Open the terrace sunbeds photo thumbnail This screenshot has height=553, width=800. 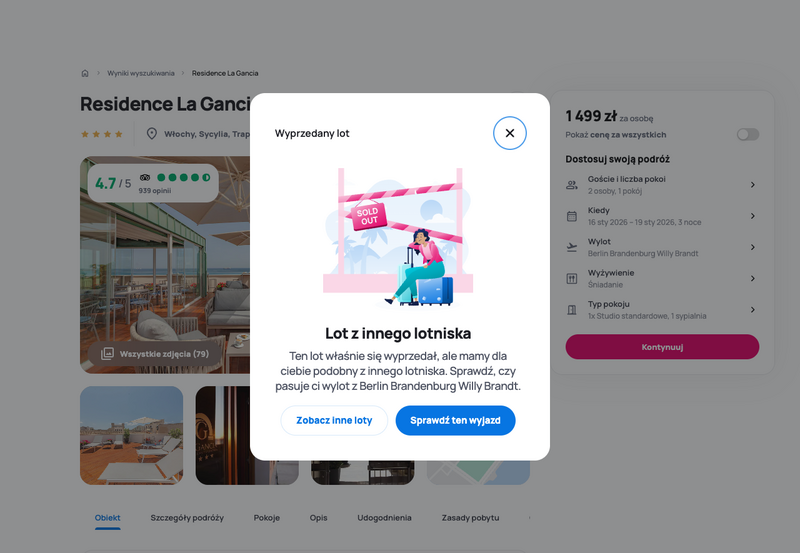[x=132, y=435]
